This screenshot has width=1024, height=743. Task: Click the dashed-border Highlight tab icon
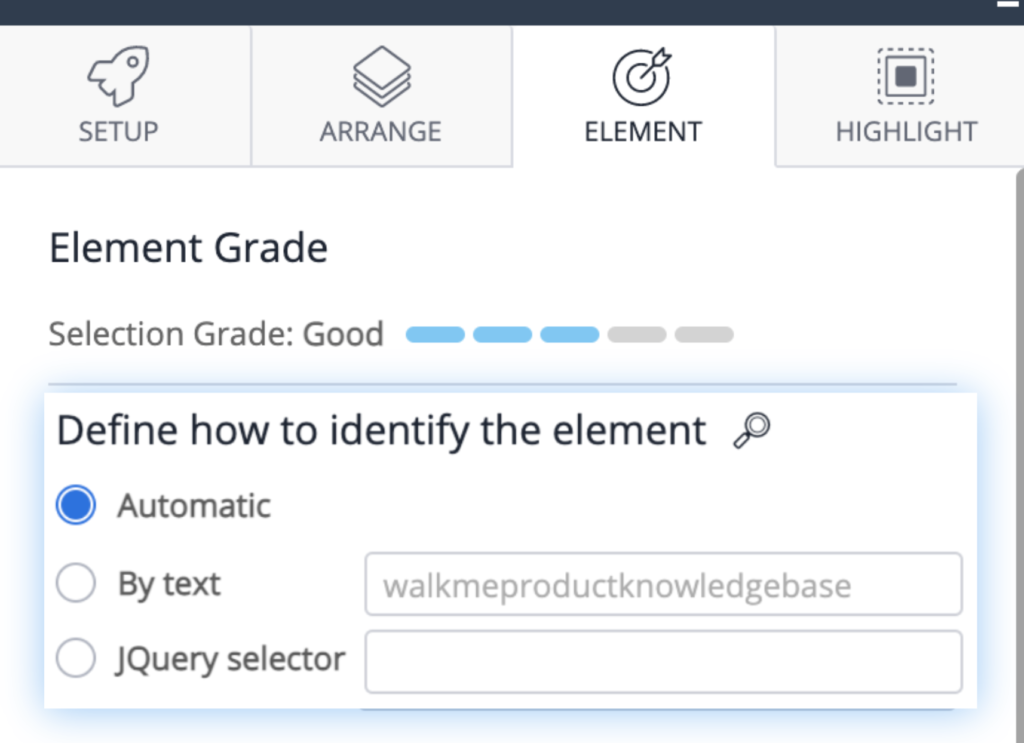click(905, 75)
